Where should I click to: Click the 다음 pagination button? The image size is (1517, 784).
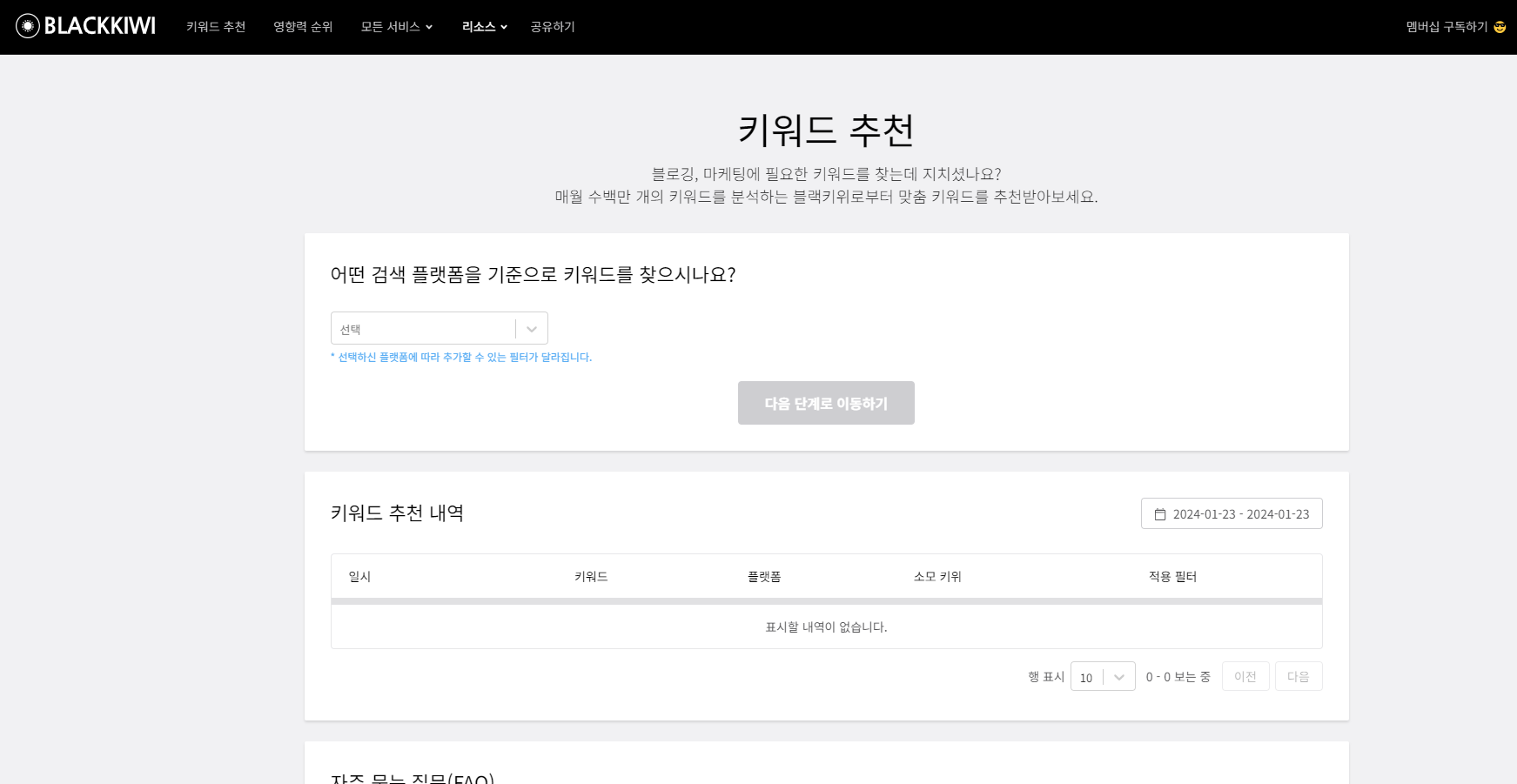1298,676
